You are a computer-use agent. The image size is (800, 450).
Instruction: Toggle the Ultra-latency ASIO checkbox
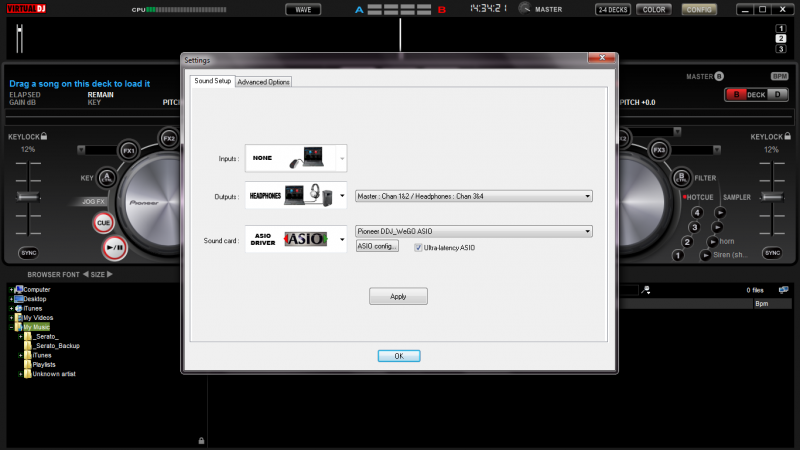(x=418, y=246)
